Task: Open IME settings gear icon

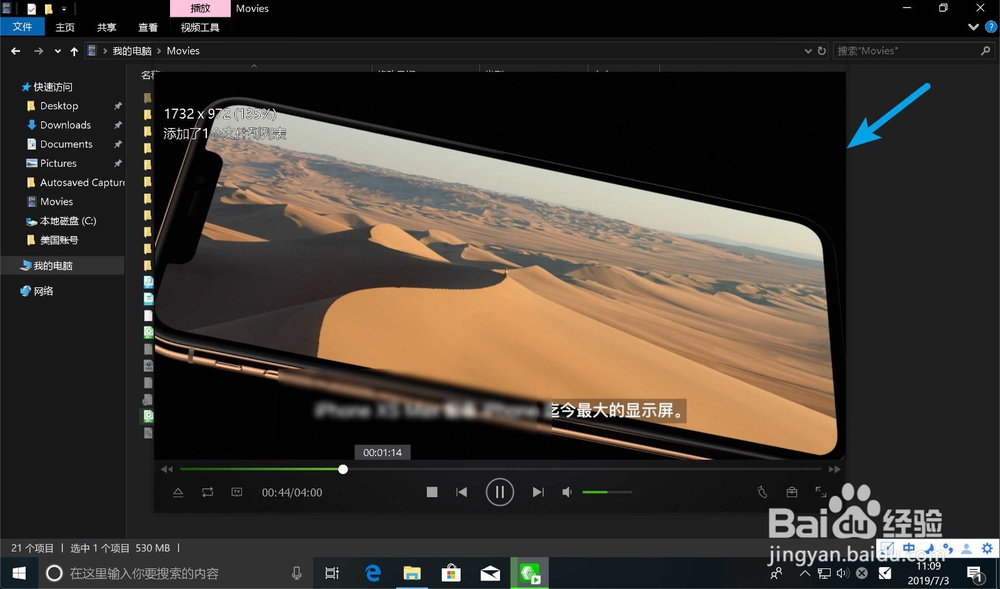Action: 987,548
